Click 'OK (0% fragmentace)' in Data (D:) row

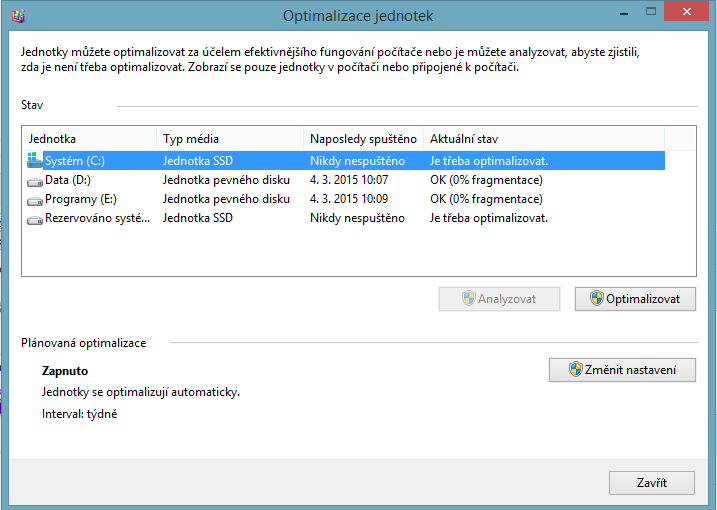point(486,180)
